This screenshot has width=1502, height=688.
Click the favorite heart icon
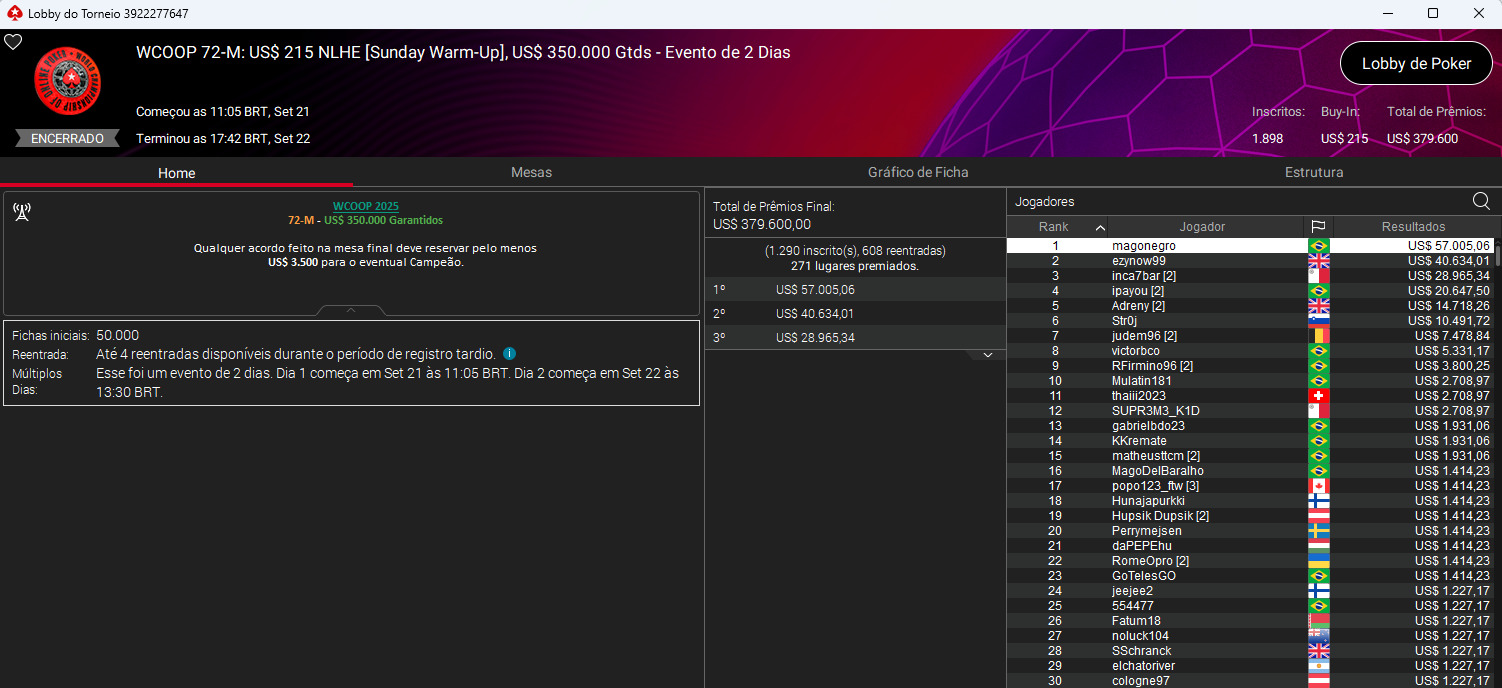(13, 42)
